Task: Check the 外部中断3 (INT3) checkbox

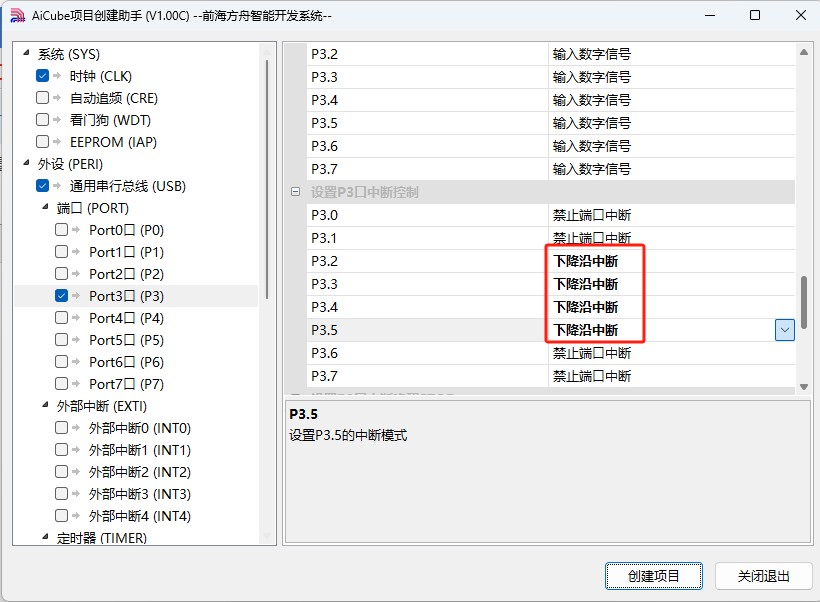Action: pos(61,493)
